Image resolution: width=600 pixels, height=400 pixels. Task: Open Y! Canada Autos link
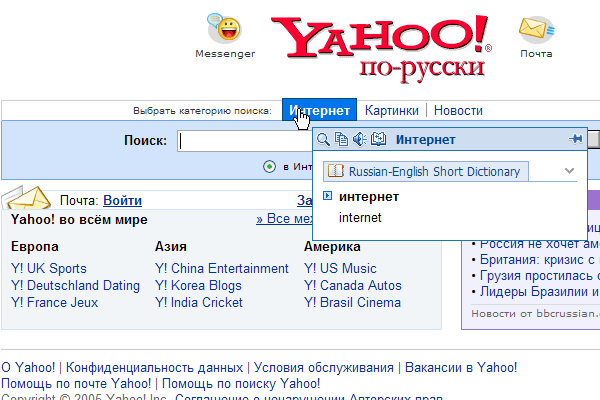point(353,286)
